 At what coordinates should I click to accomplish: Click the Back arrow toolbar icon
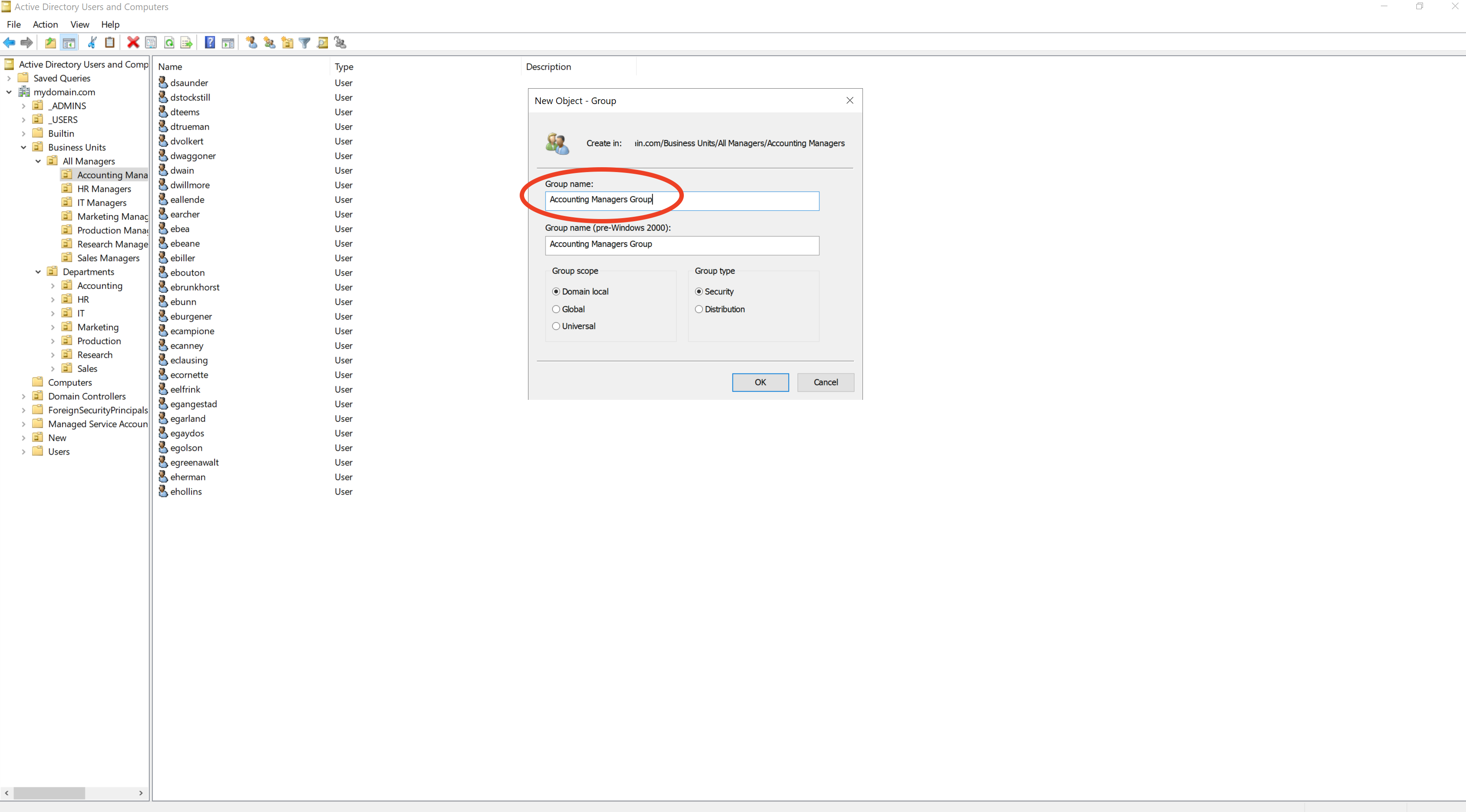(x=9, y=43)
